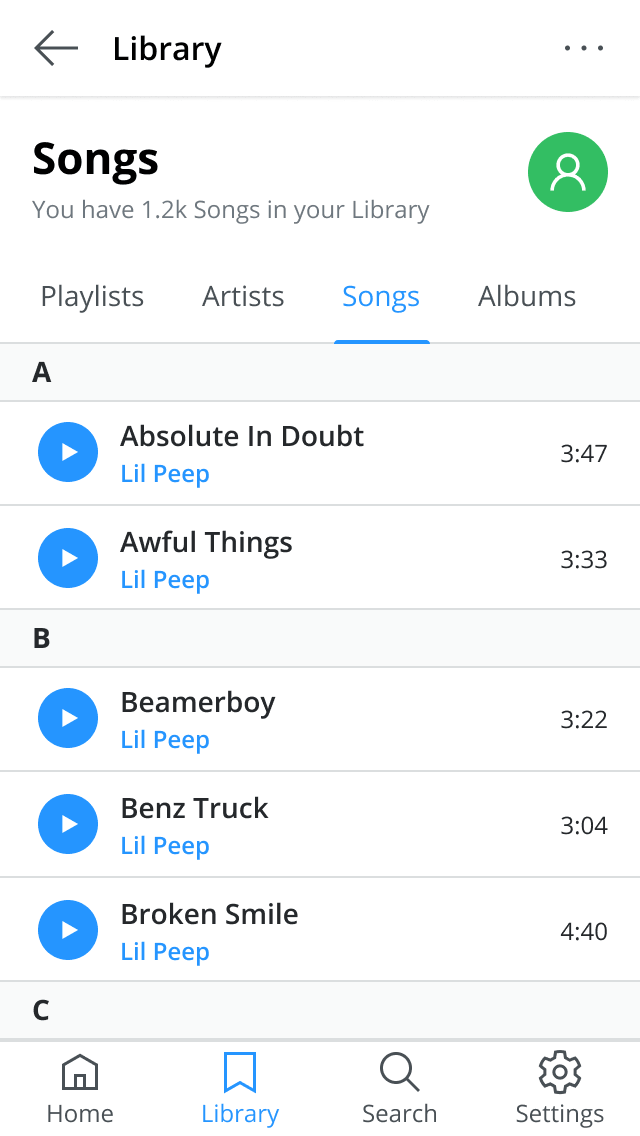This screenshot has height=1136, width=640.
Task: Open Settings gear in bottom bar
Action: [559, 1090]
